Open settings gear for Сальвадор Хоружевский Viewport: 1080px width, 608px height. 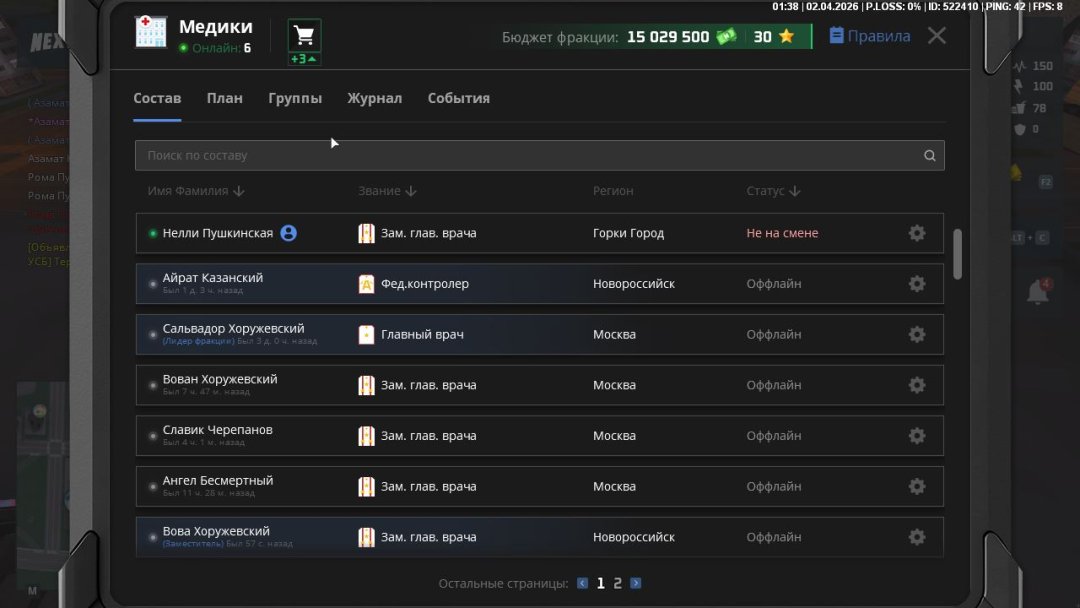coord(916,335)
